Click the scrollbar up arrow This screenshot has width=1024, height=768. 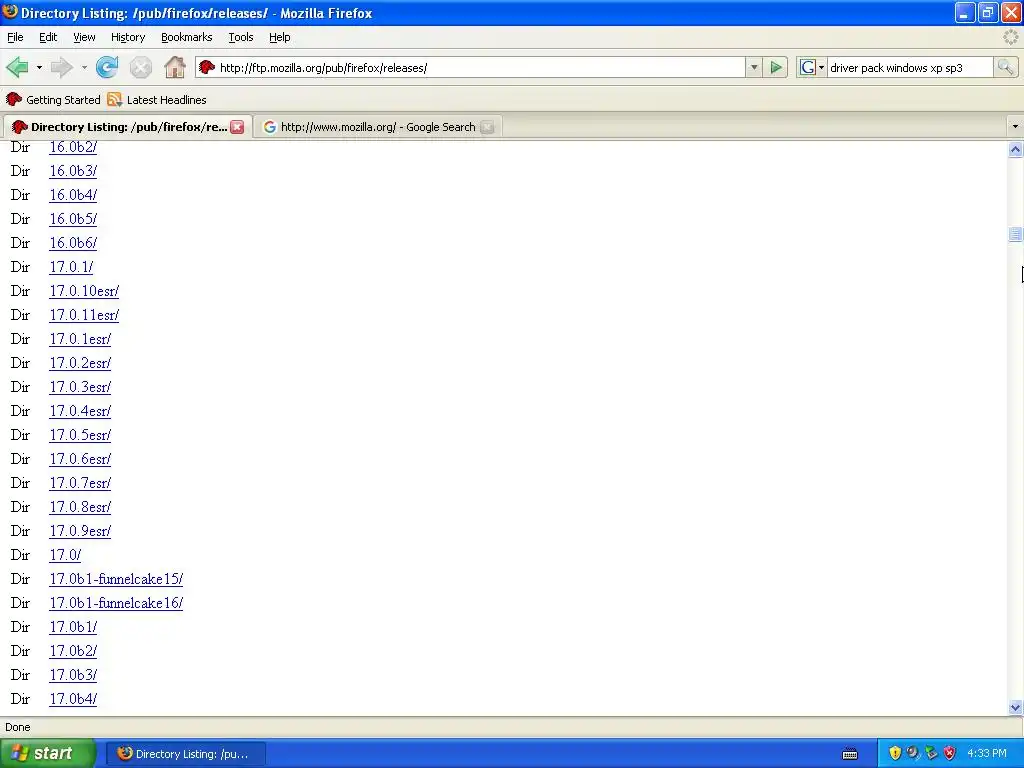click(1015, 150)
